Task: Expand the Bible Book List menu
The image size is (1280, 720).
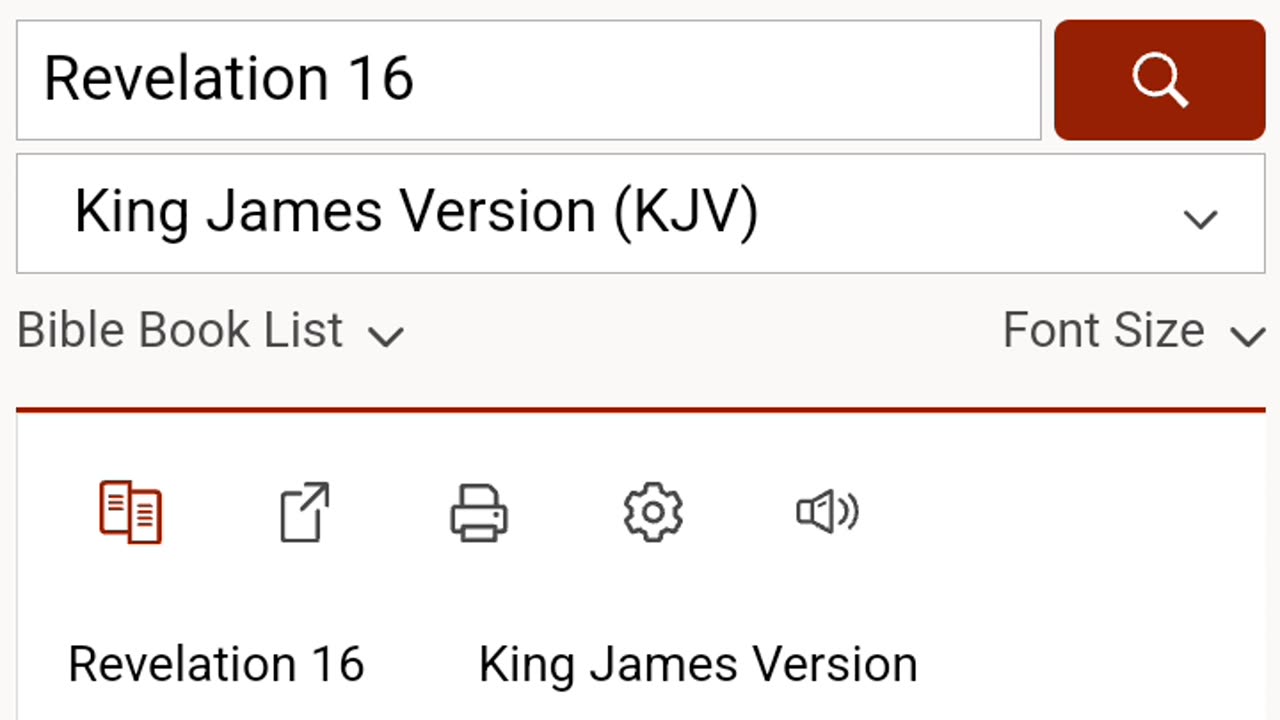Action: pos(210,331)
